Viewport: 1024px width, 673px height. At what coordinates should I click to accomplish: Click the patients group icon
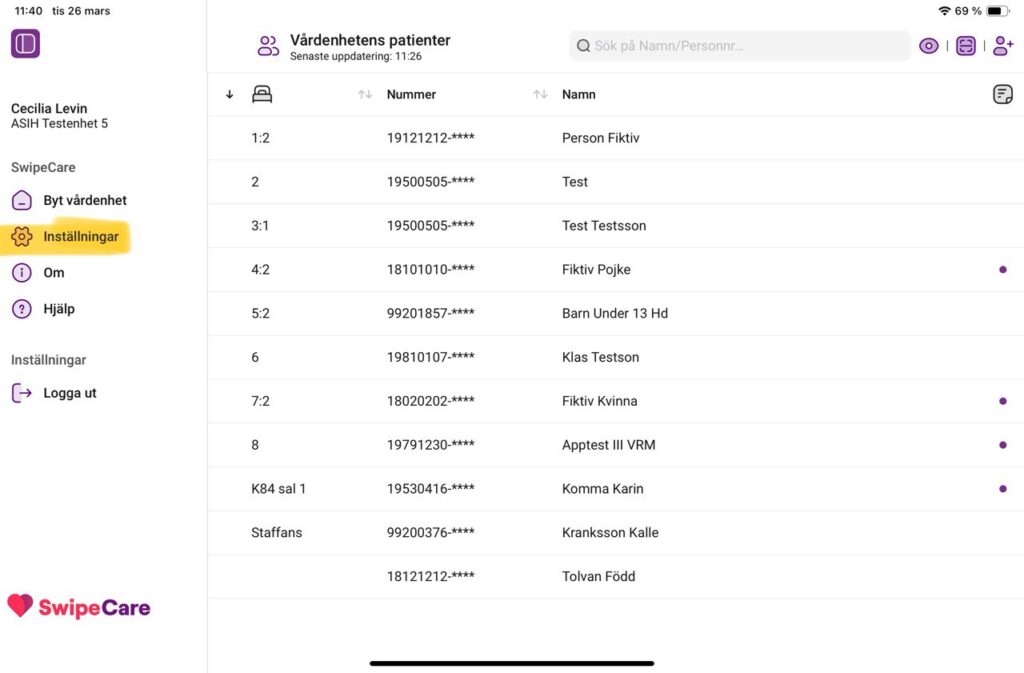click(268, 46)
